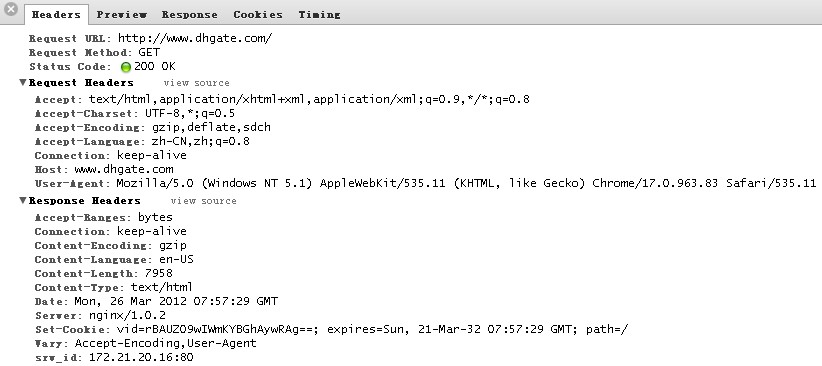The image size is (822, 366).
Task: Collapse the Response Headers section
Action: [x=23, y=200]
